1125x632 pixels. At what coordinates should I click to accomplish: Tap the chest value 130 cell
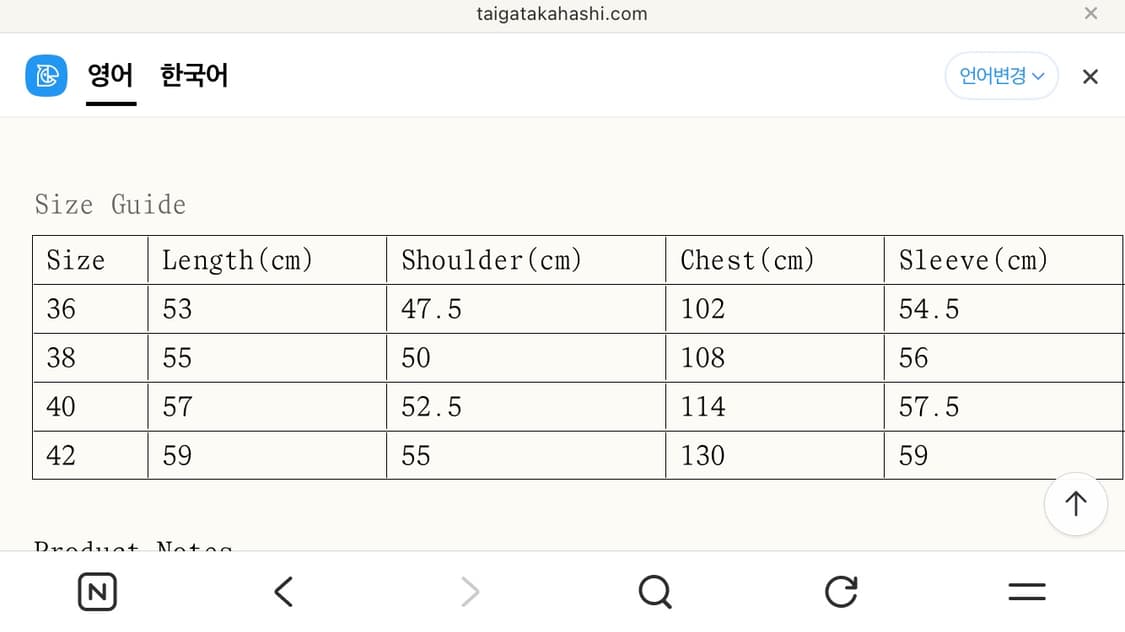[703, 456]
